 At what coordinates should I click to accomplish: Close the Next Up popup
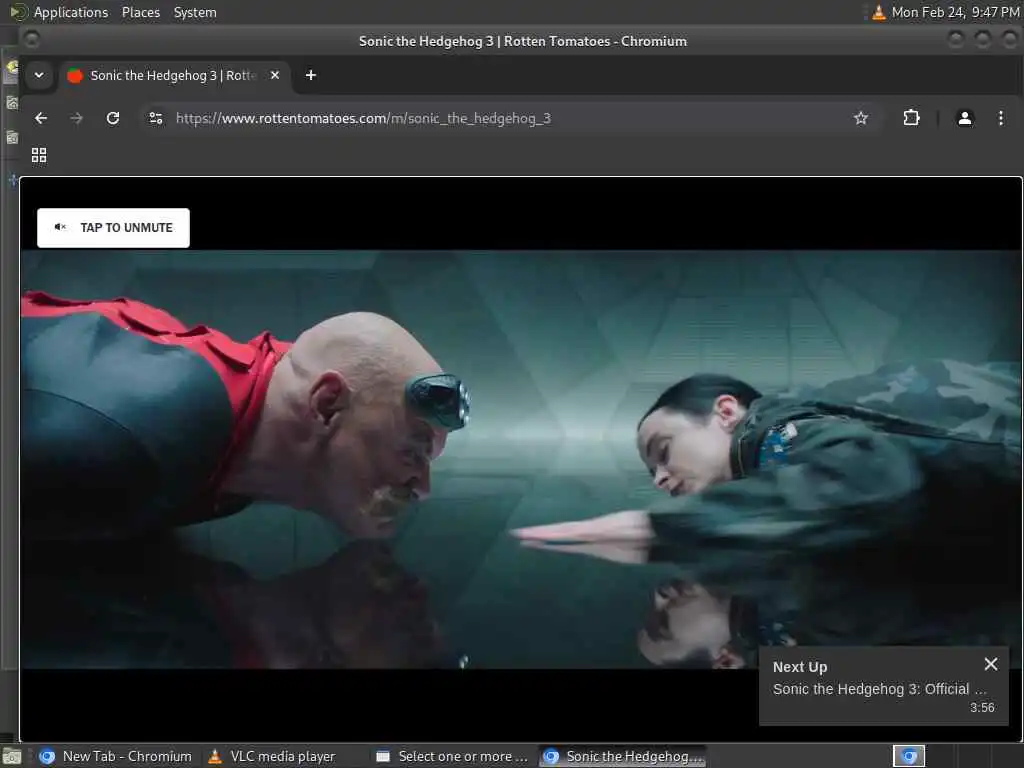point(990,664)
